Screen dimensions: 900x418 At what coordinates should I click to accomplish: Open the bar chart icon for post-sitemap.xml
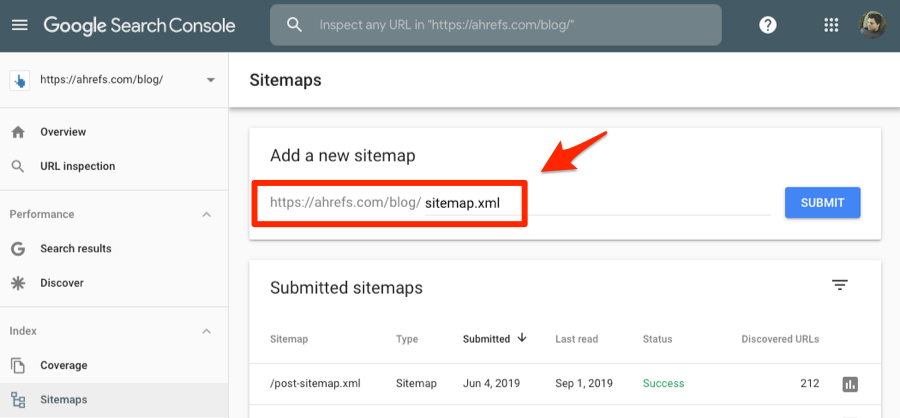(x=850, y=384)
